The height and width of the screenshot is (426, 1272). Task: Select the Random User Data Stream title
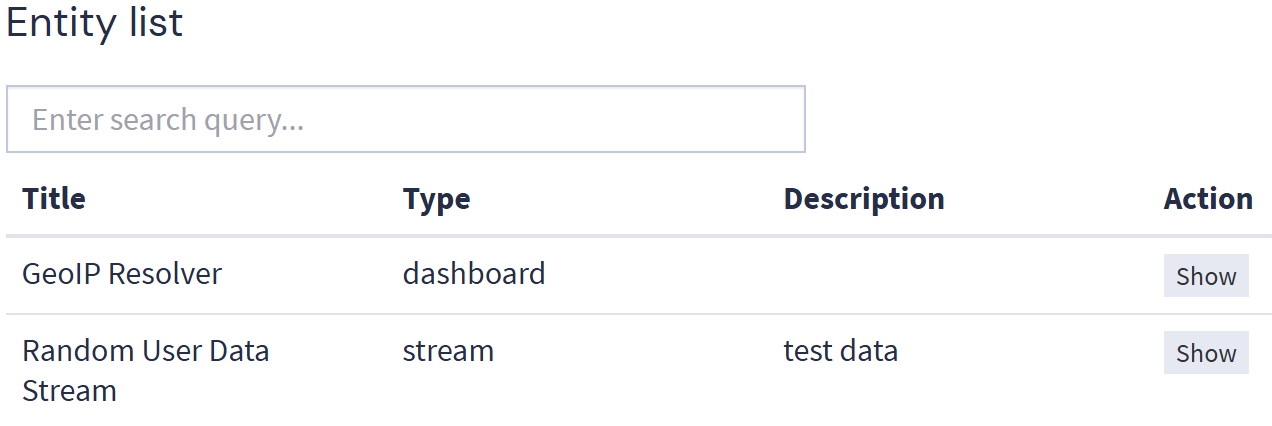pos(145,370)
